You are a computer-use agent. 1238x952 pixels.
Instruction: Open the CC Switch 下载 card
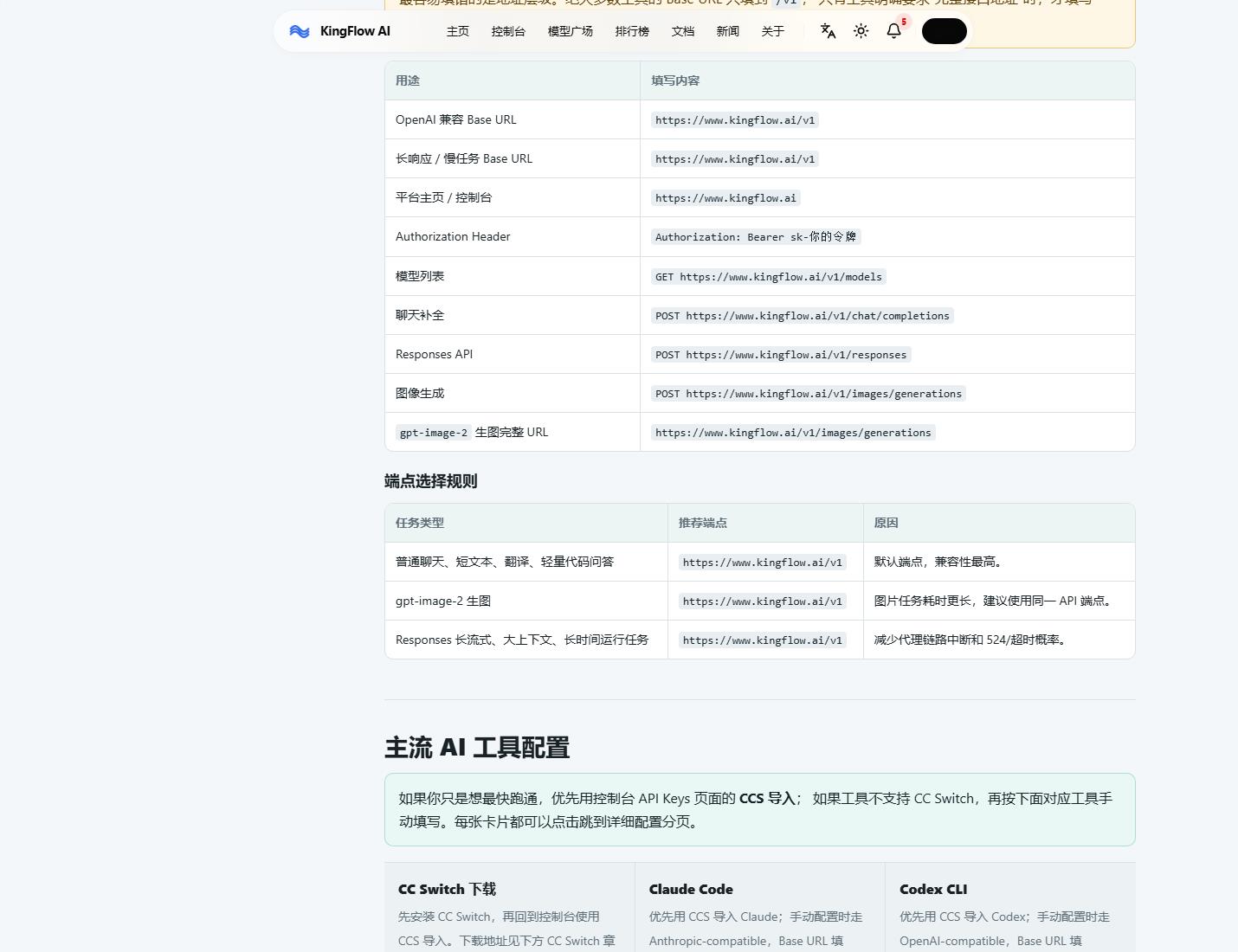(x=510, y=907)
